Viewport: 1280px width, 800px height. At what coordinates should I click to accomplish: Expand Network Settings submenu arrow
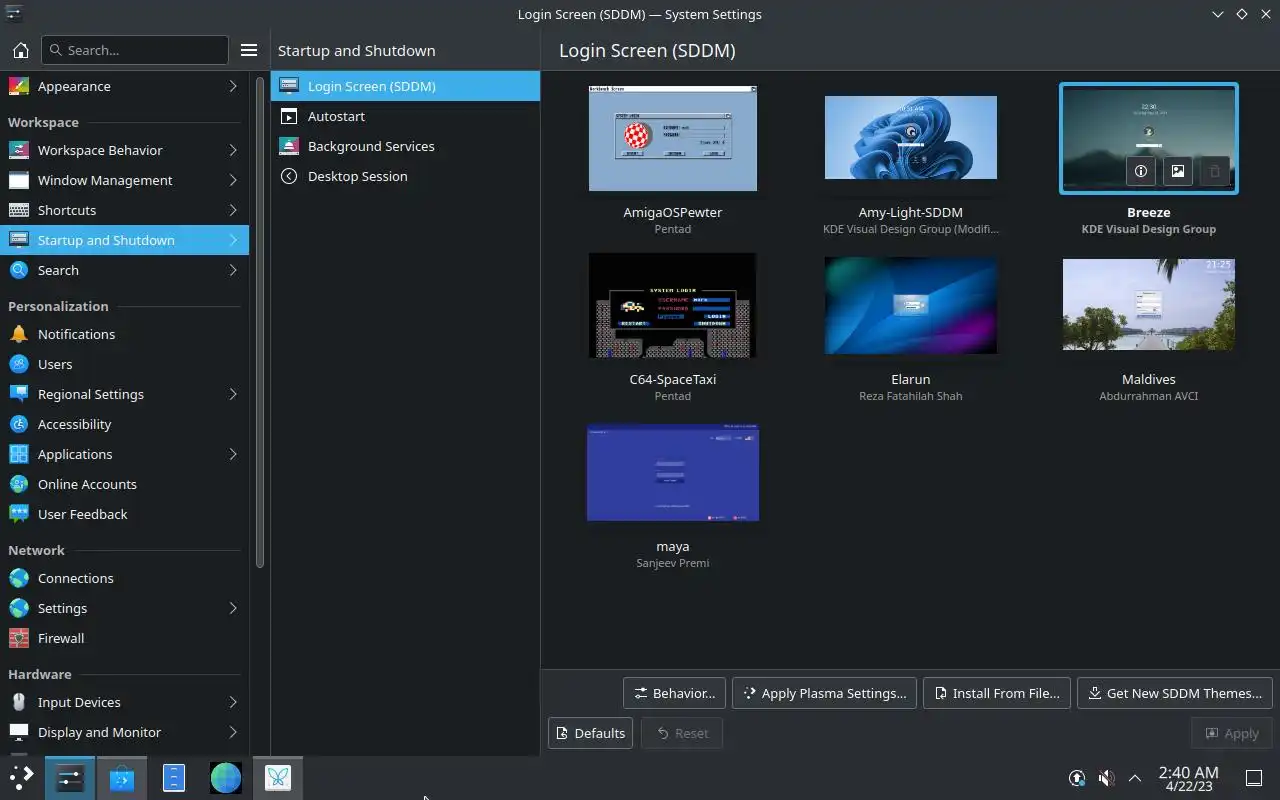[x=233, y=608]
